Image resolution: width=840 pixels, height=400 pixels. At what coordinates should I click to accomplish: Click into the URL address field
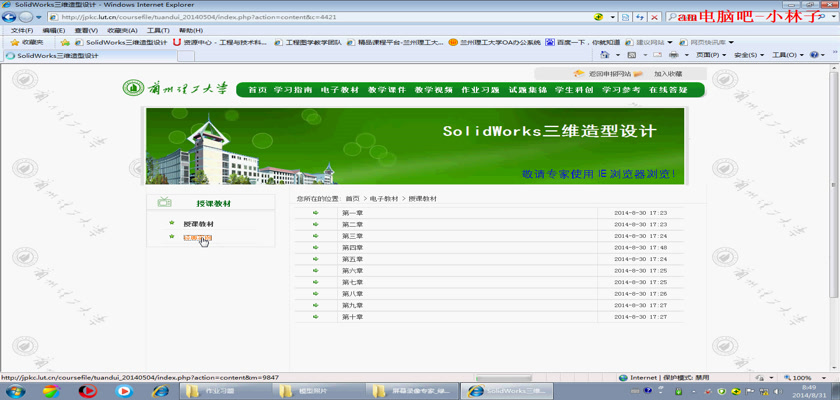[x=321, y=17]
